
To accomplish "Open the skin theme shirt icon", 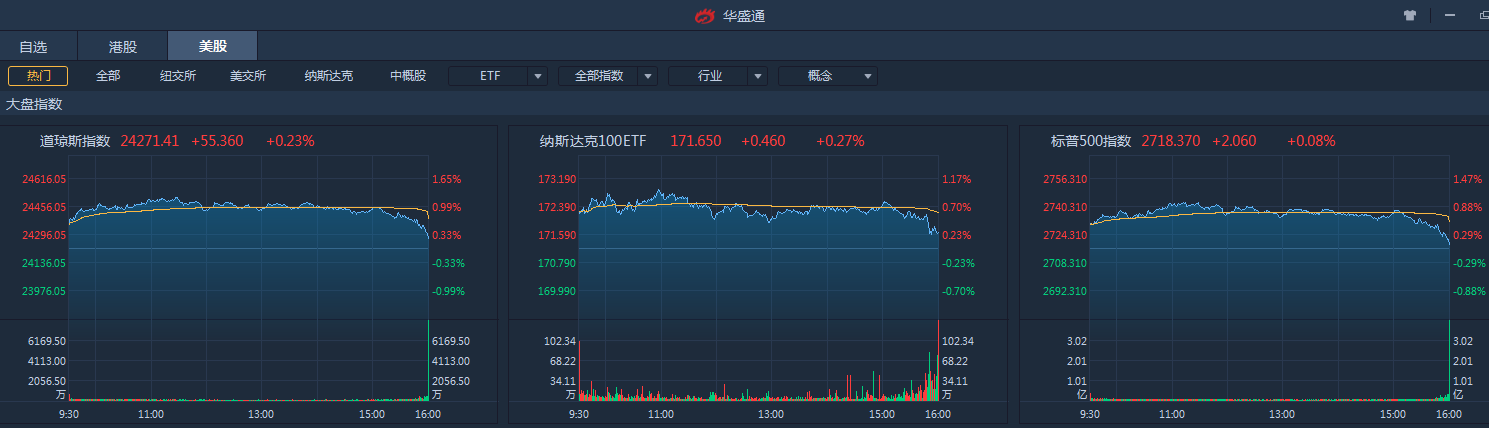I will pyautogui.click(x=1410, y=15).
